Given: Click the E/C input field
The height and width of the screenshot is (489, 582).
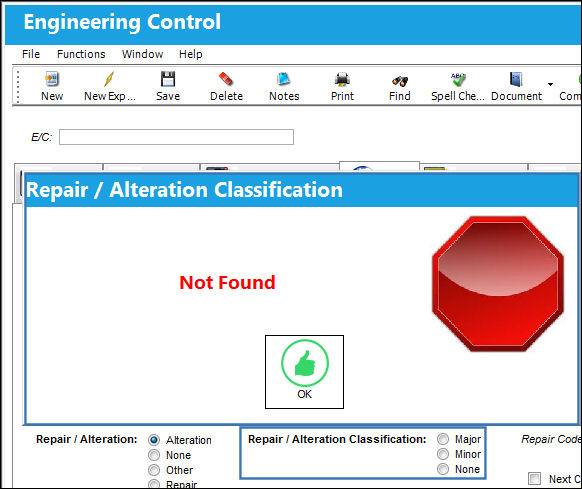Looking at the screenshot, I should [176, 137].
